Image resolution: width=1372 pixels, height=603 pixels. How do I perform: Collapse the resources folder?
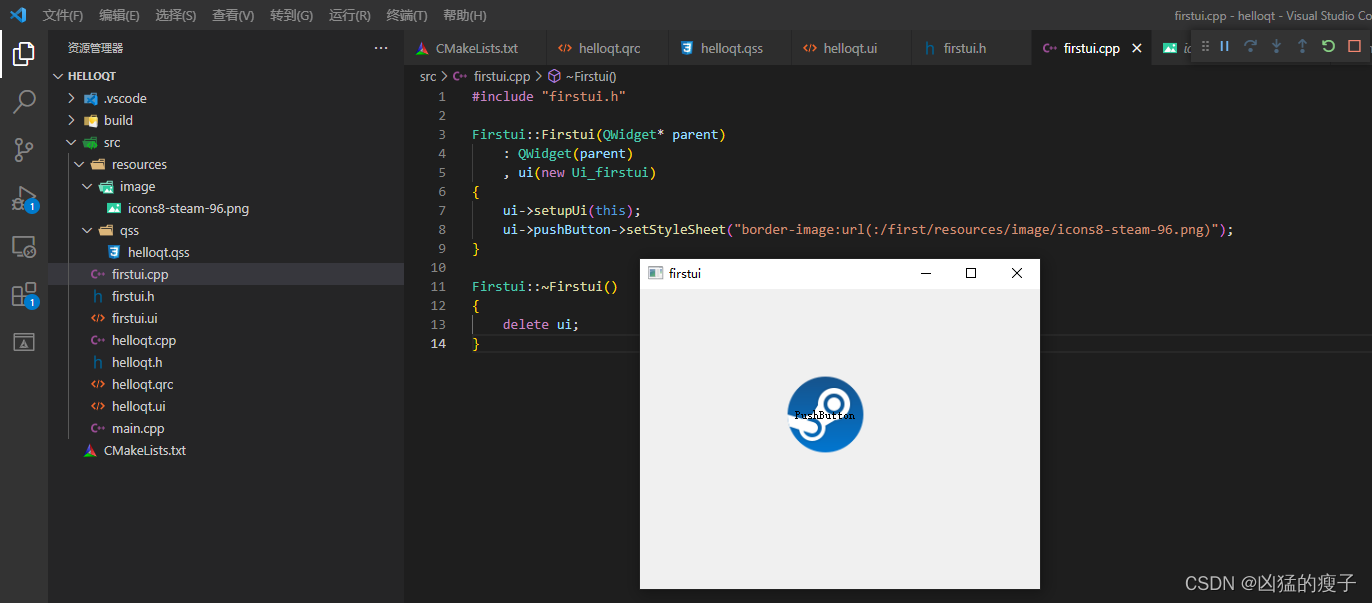point(79,164)
